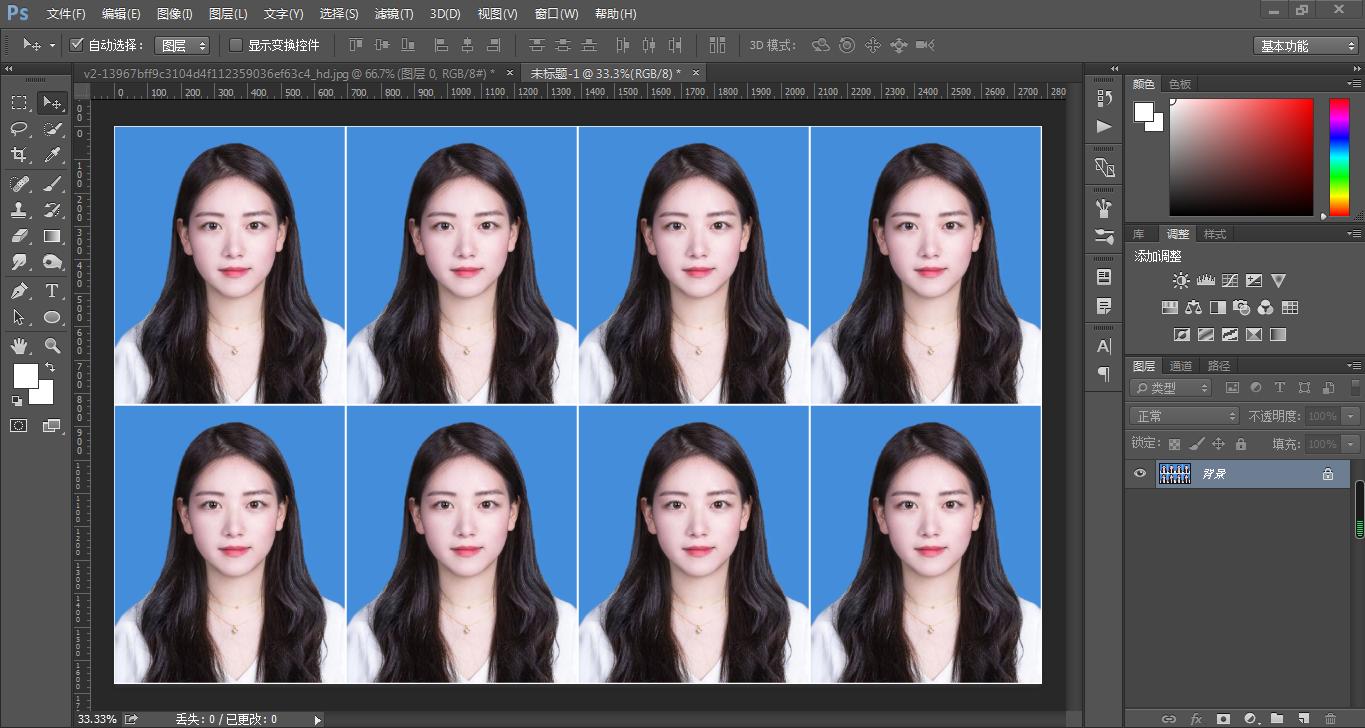Select the Hand tool
The height and width of the screenshot is (728, 1365).
pos(19,346)
